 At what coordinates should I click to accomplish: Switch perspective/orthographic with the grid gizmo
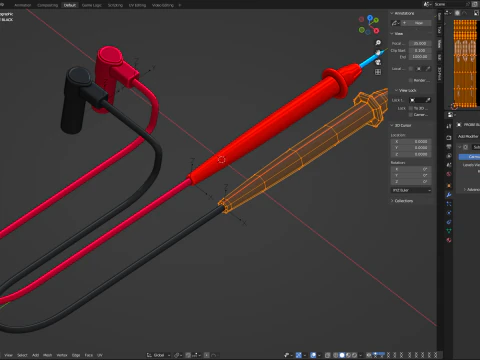point(378,72)
